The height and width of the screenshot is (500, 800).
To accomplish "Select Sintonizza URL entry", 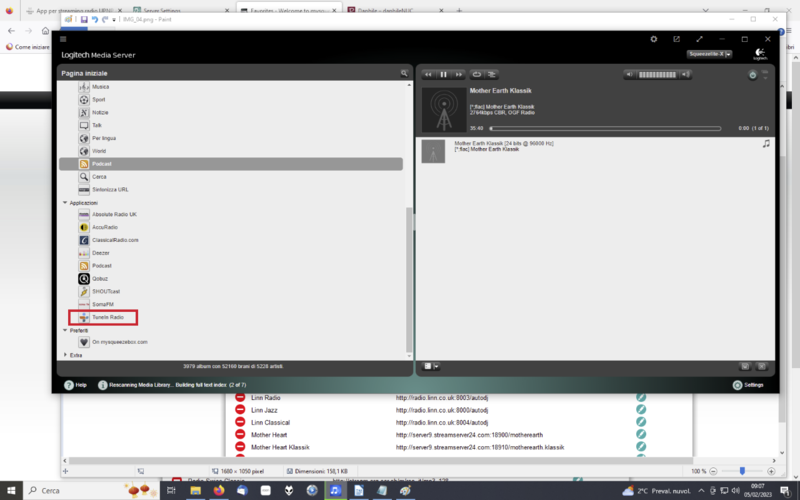I will (110, 189).
